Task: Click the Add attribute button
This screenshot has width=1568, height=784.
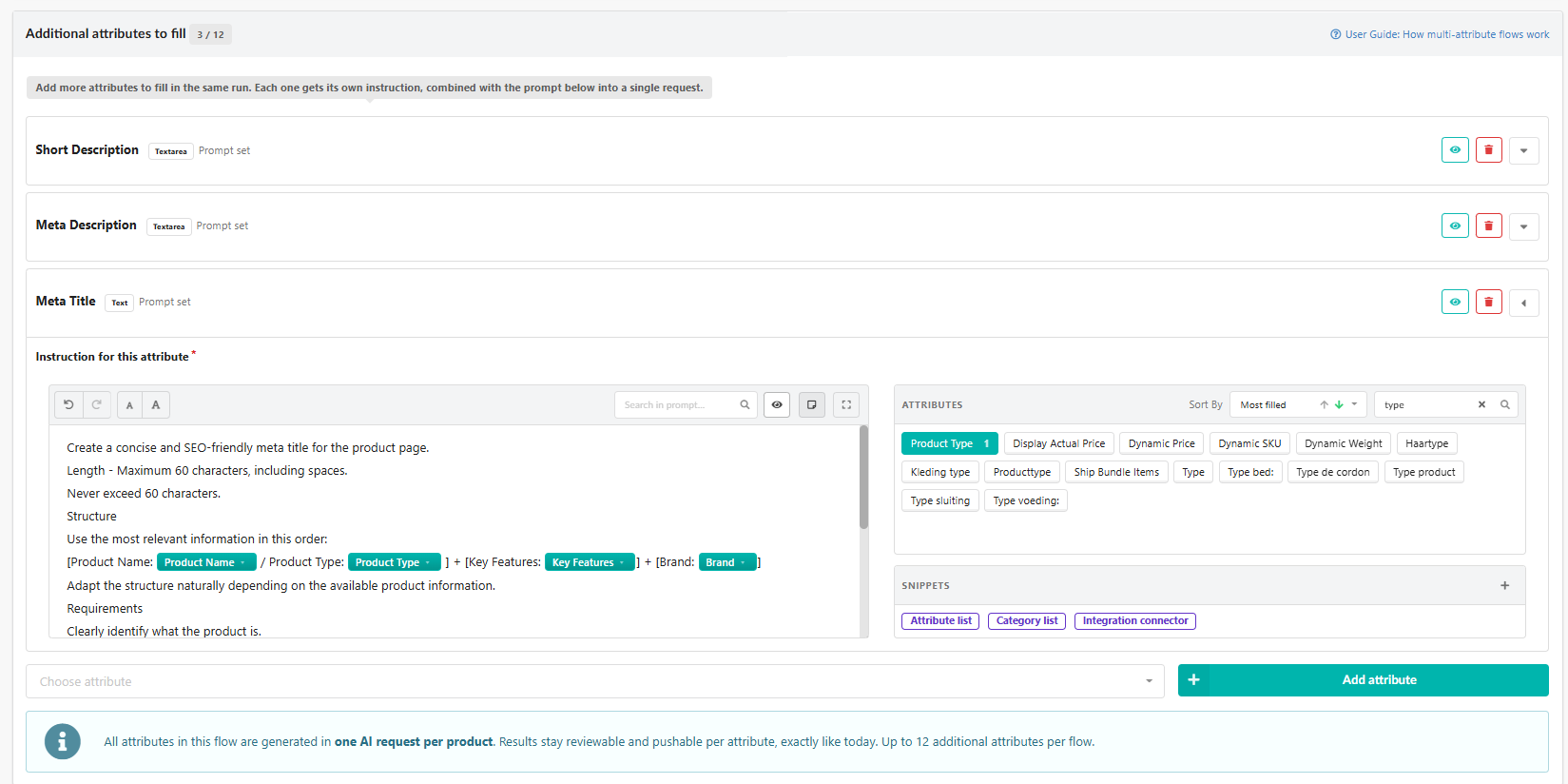Action: click(1363, 680)
